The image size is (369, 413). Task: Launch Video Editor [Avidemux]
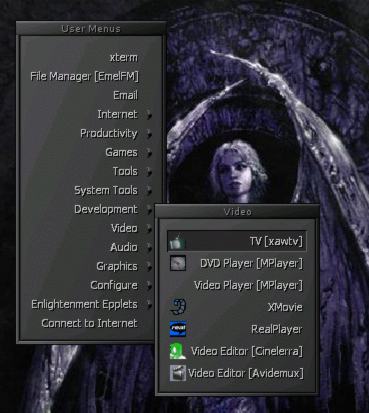(x=246, y=373)
